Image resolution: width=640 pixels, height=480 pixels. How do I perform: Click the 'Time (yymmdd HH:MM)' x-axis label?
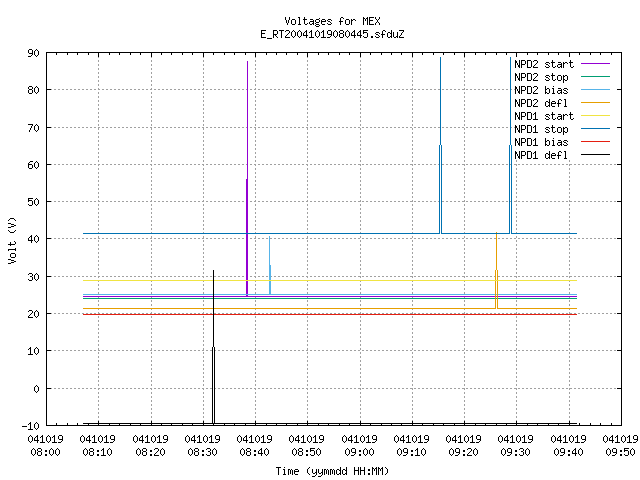[x=332, y=471]
